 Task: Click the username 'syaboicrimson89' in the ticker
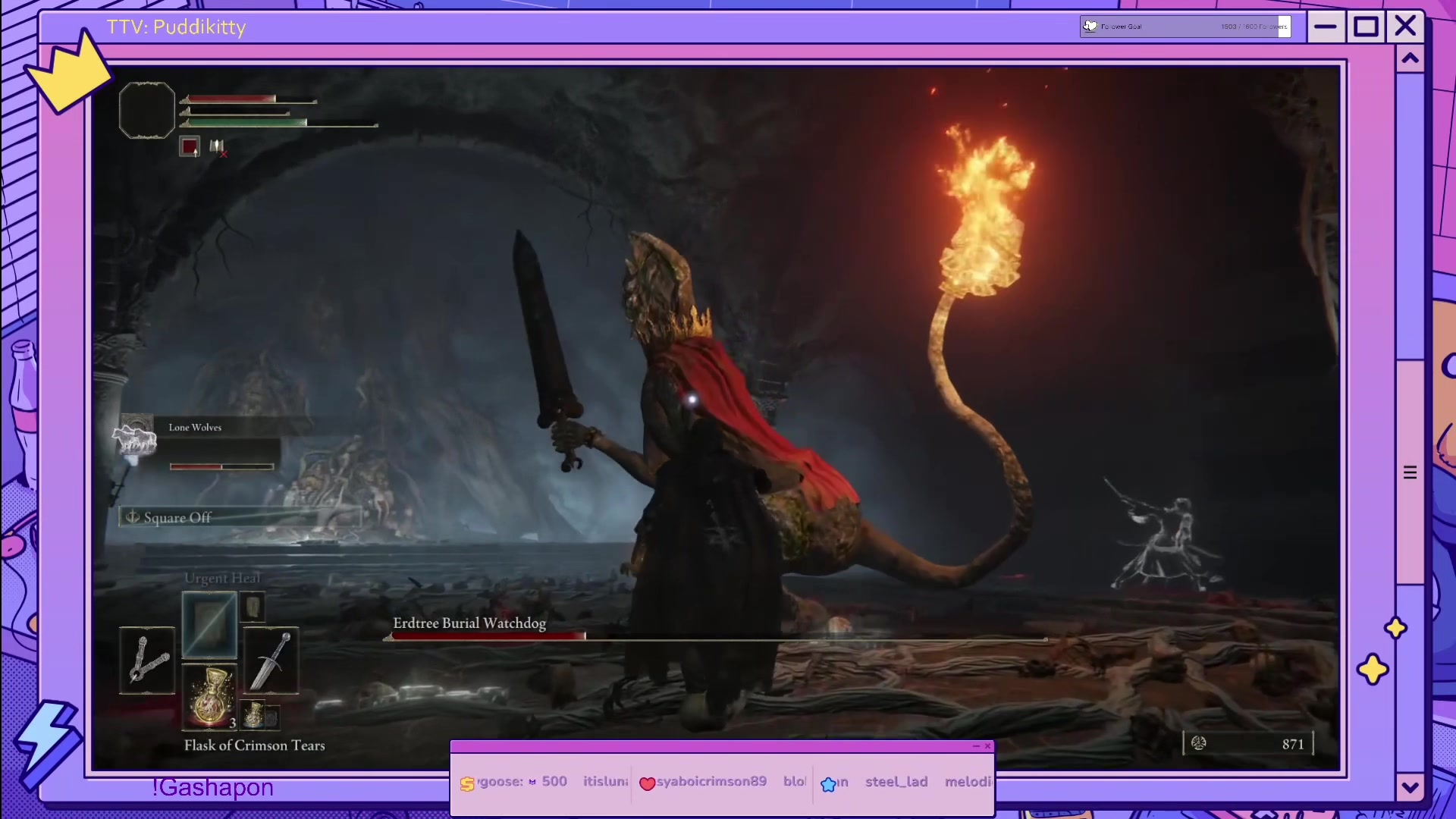click(711, 782)
